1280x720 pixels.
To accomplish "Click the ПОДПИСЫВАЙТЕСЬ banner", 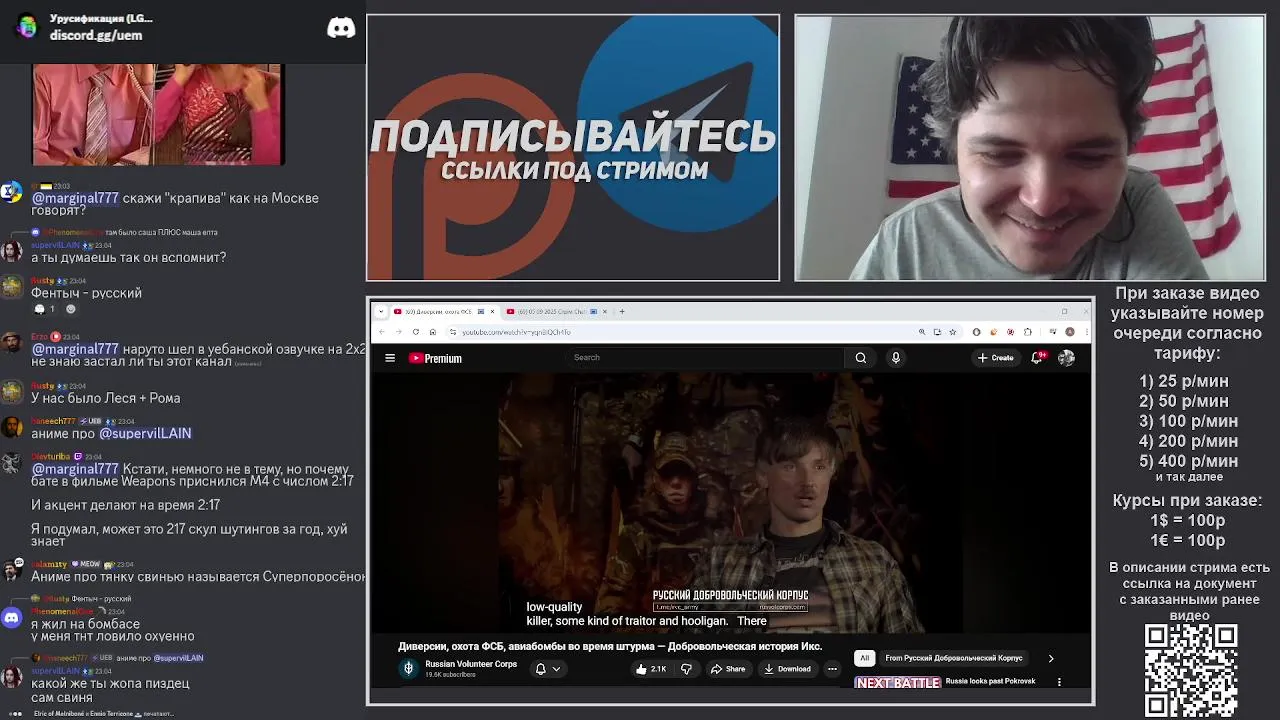I will [x=573, y=148].
